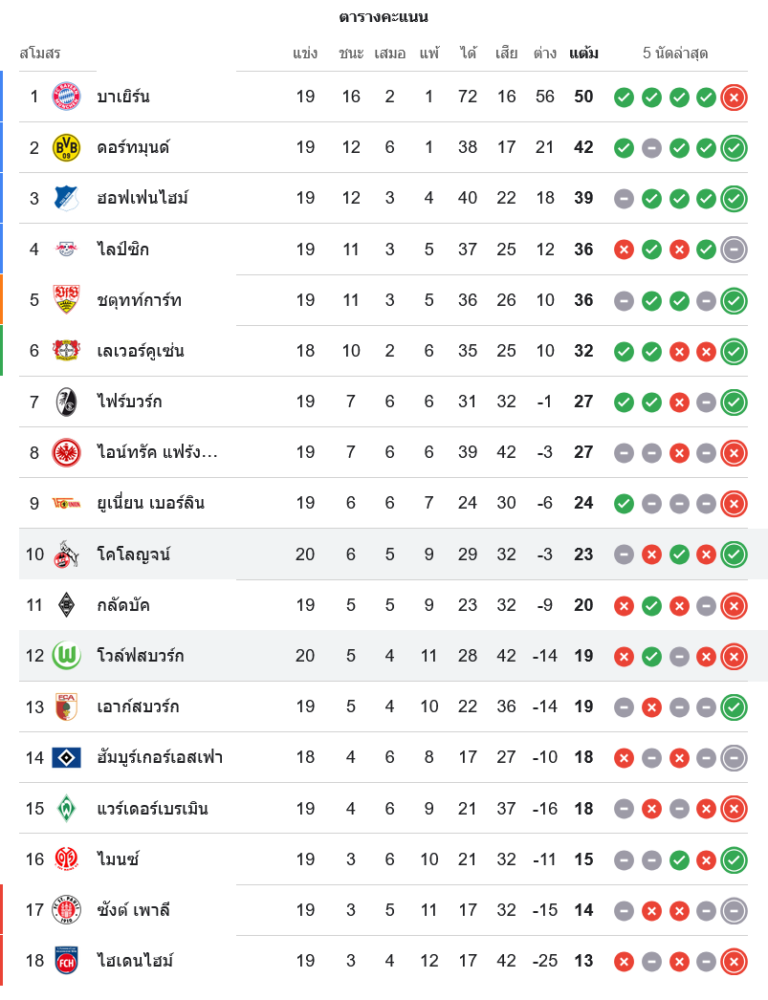This screenshot has height=1000, width=768.
Task: Open team page for ยูเนี่ยน เบอร์ลิน
Action: (x=150, y=503)
